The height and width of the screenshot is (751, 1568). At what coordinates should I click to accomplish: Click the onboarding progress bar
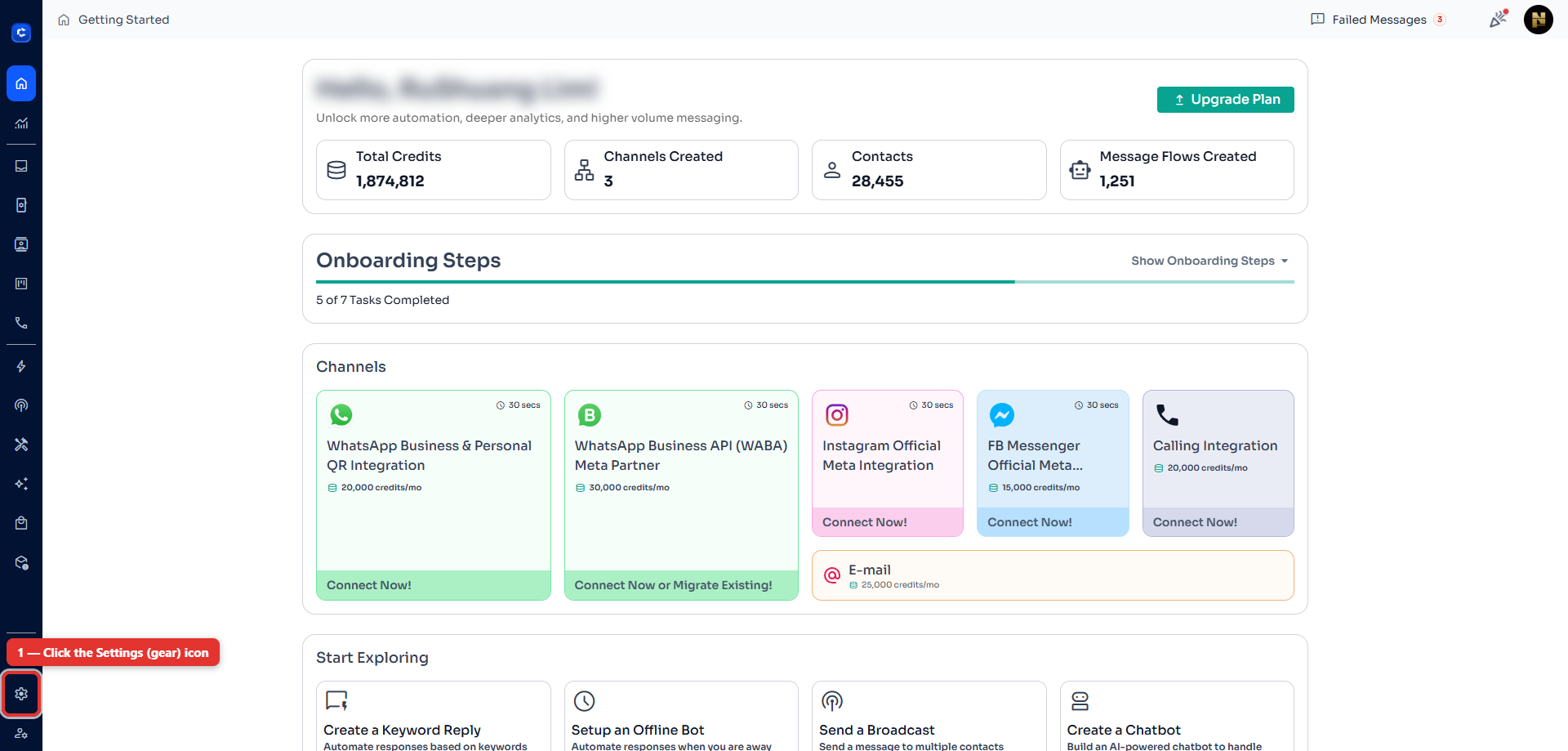pyautogui.click(x=805, y=282)
